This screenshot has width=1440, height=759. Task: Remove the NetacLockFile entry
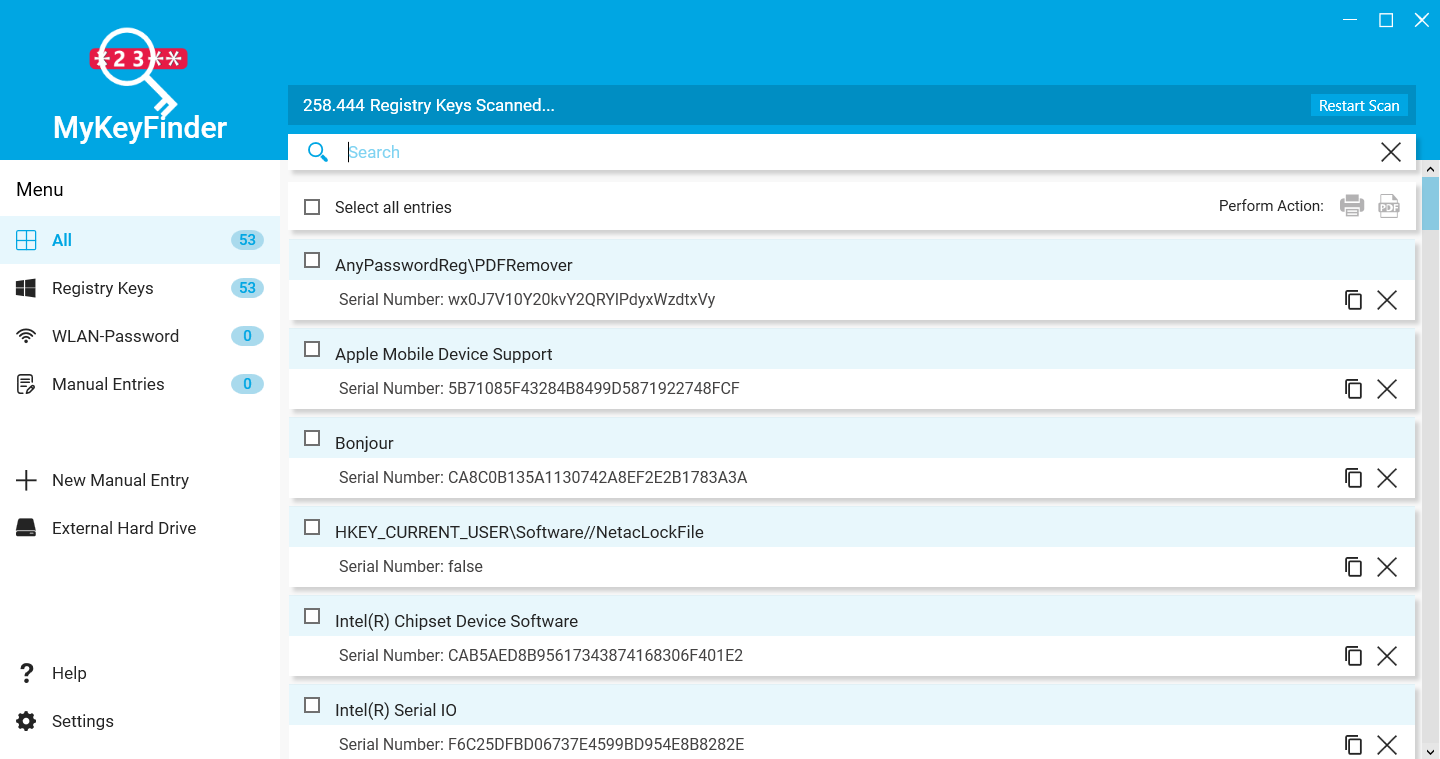coord(1387,567)
